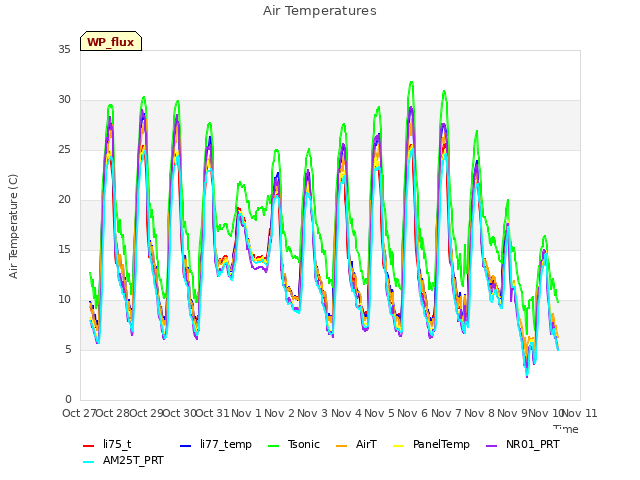Viewport: 640px width, 480px height.
Task: Select the li77_temp legend label
Action: click(x=226, y=444)
